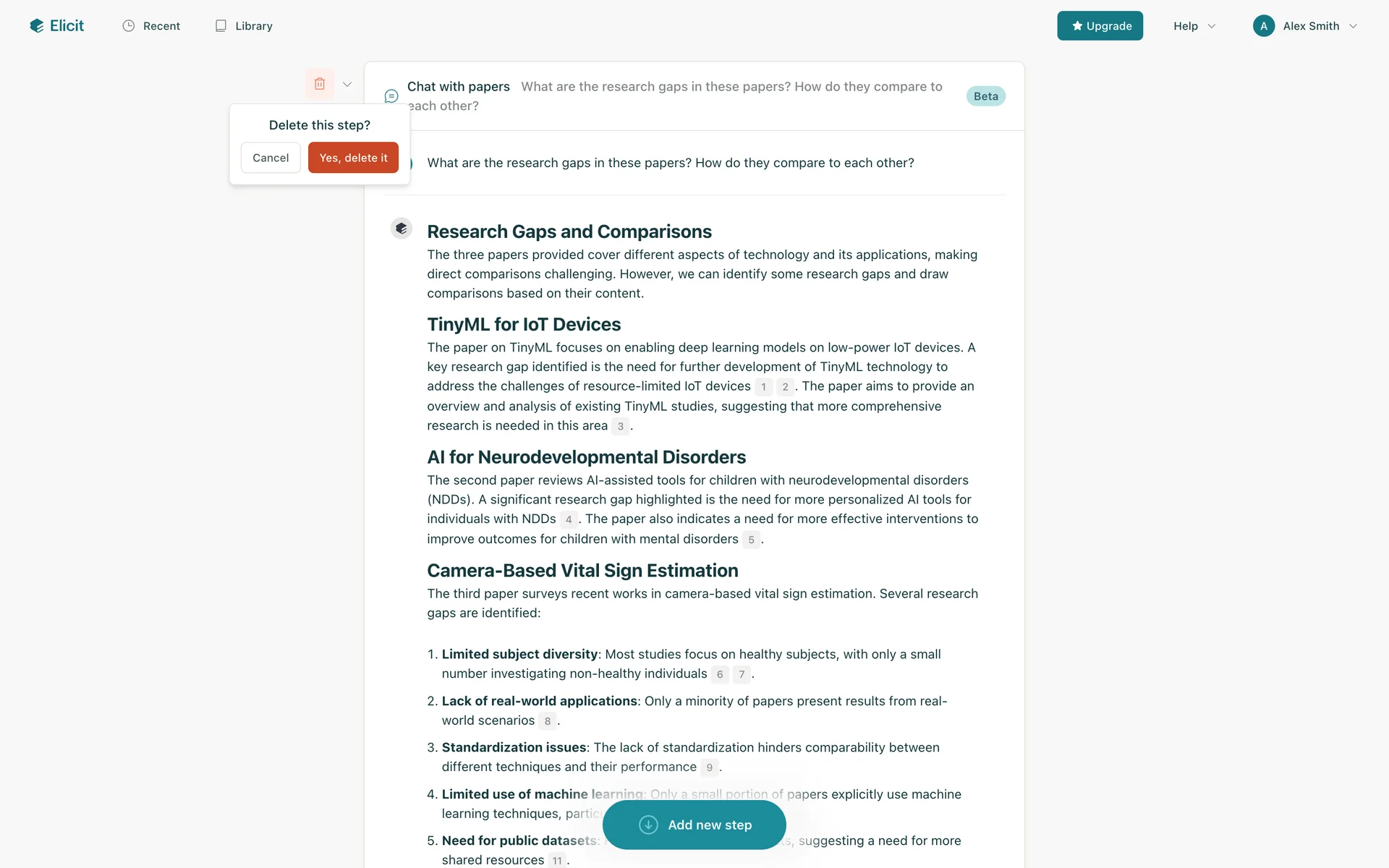Click the Upgrade button
Image resolution: width=1389 pixels, height=868 pixels.
1100,26
